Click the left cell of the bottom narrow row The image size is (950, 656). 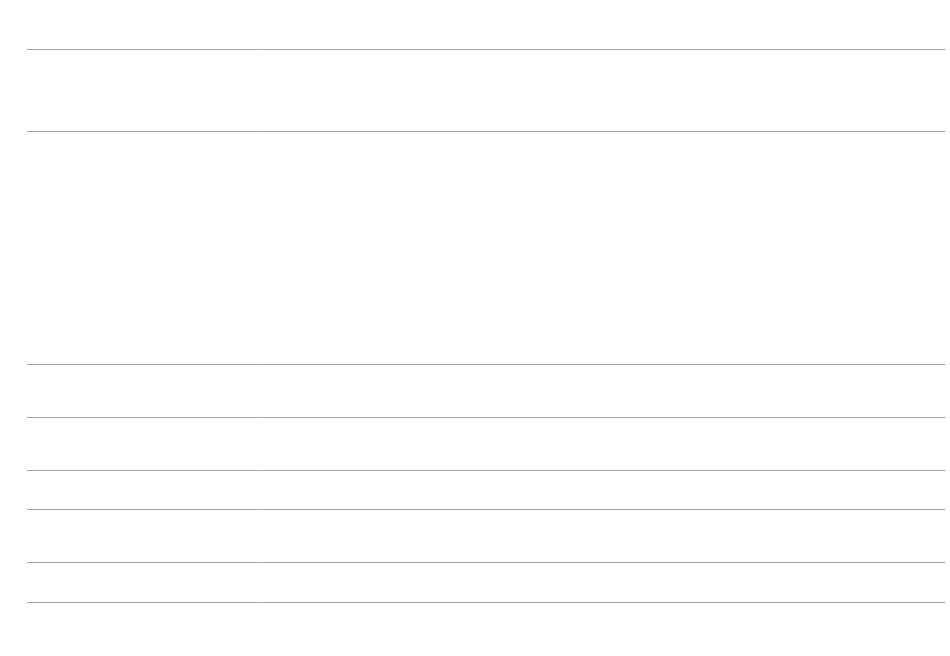(144, 583)
